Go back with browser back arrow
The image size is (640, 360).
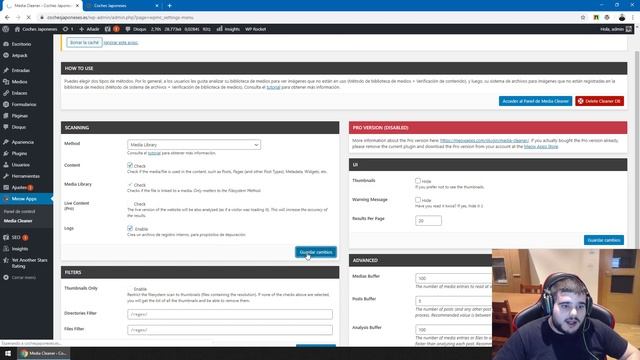pyautogui.click(x=7, y=18)
